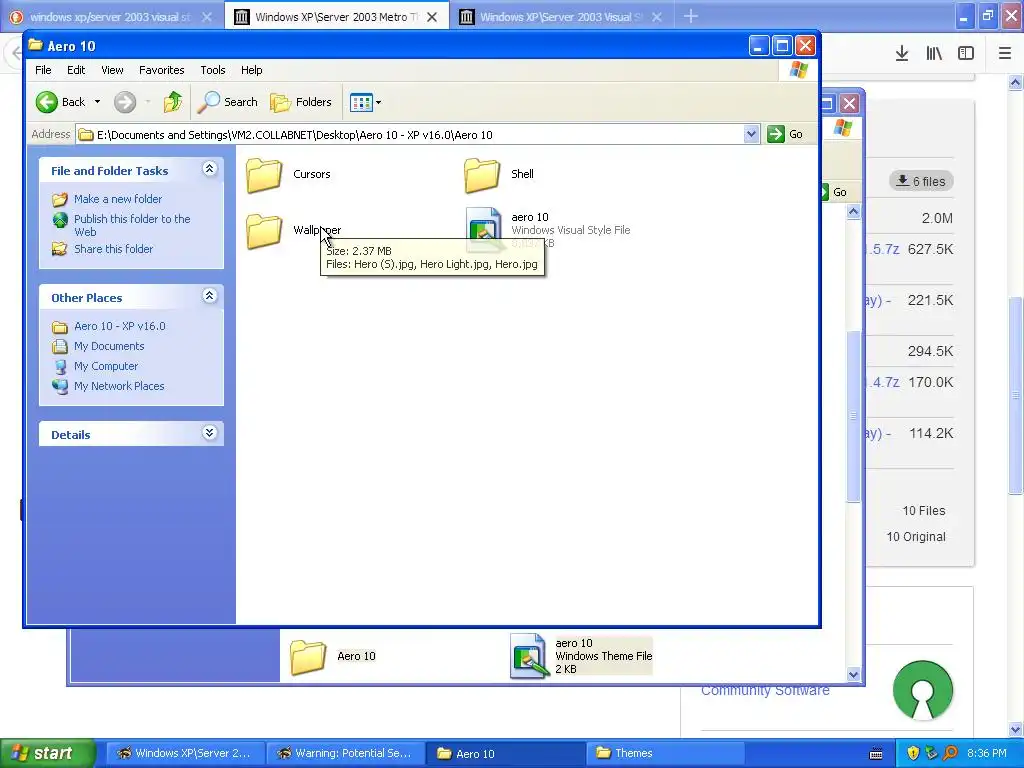Click the down scroll arrow in Themes window
This screenshot has width=1024, height=768.
click(x=854, y=675)
